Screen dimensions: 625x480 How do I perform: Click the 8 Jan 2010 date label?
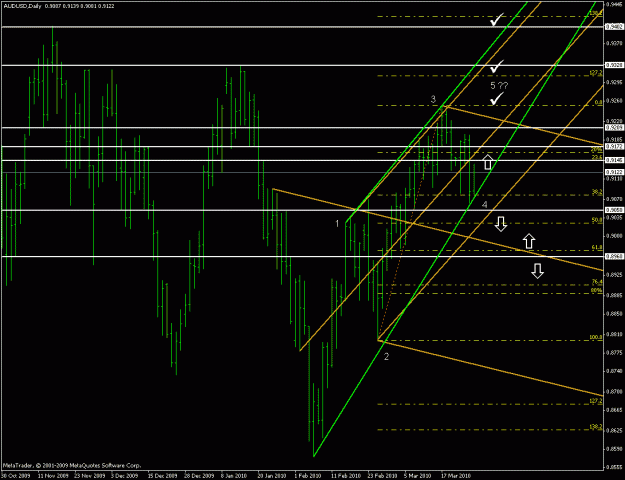point(235,476)
